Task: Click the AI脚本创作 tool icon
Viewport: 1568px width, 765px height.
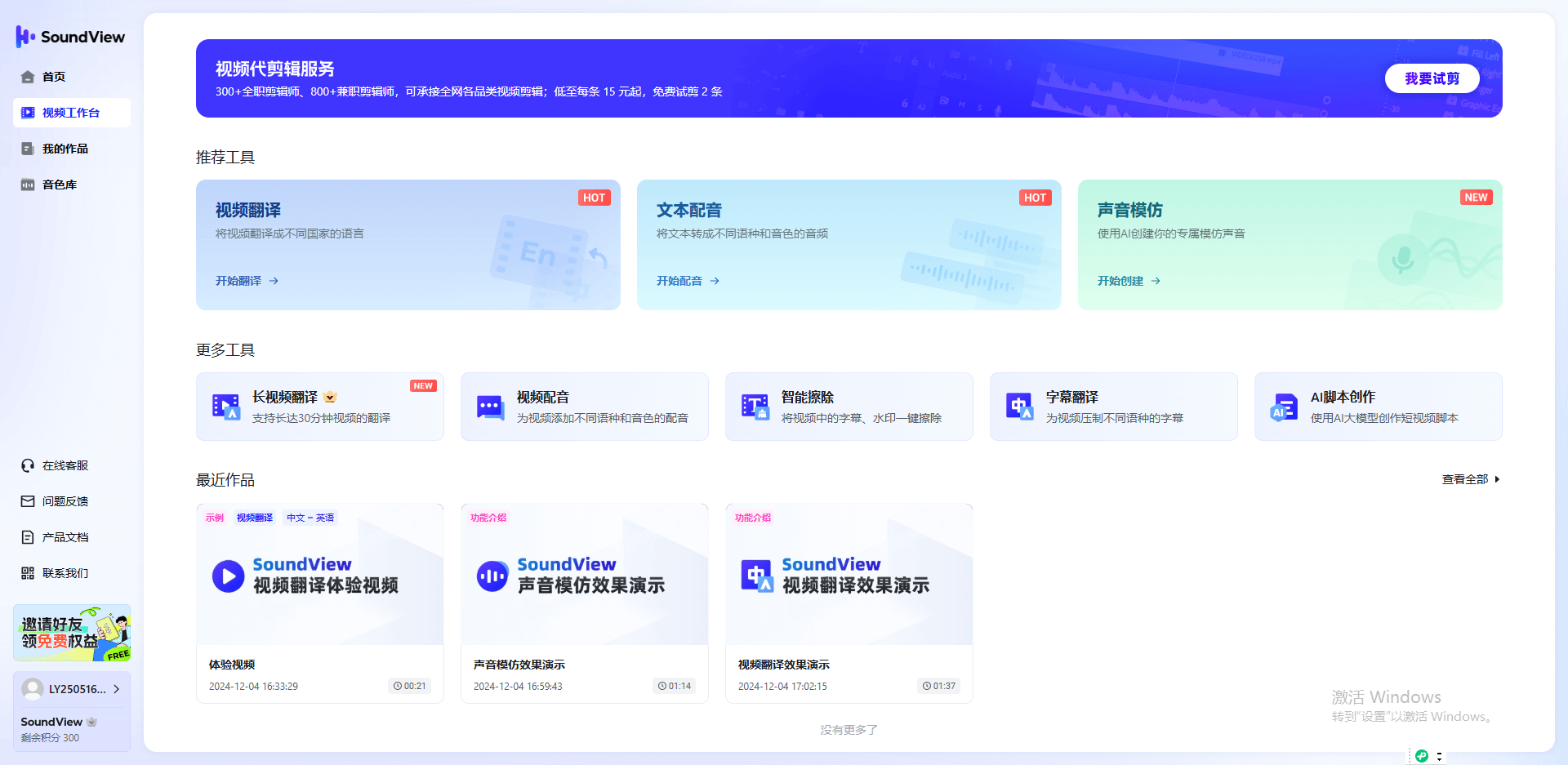Action: pyautogui.click(x=1285, y=407)
